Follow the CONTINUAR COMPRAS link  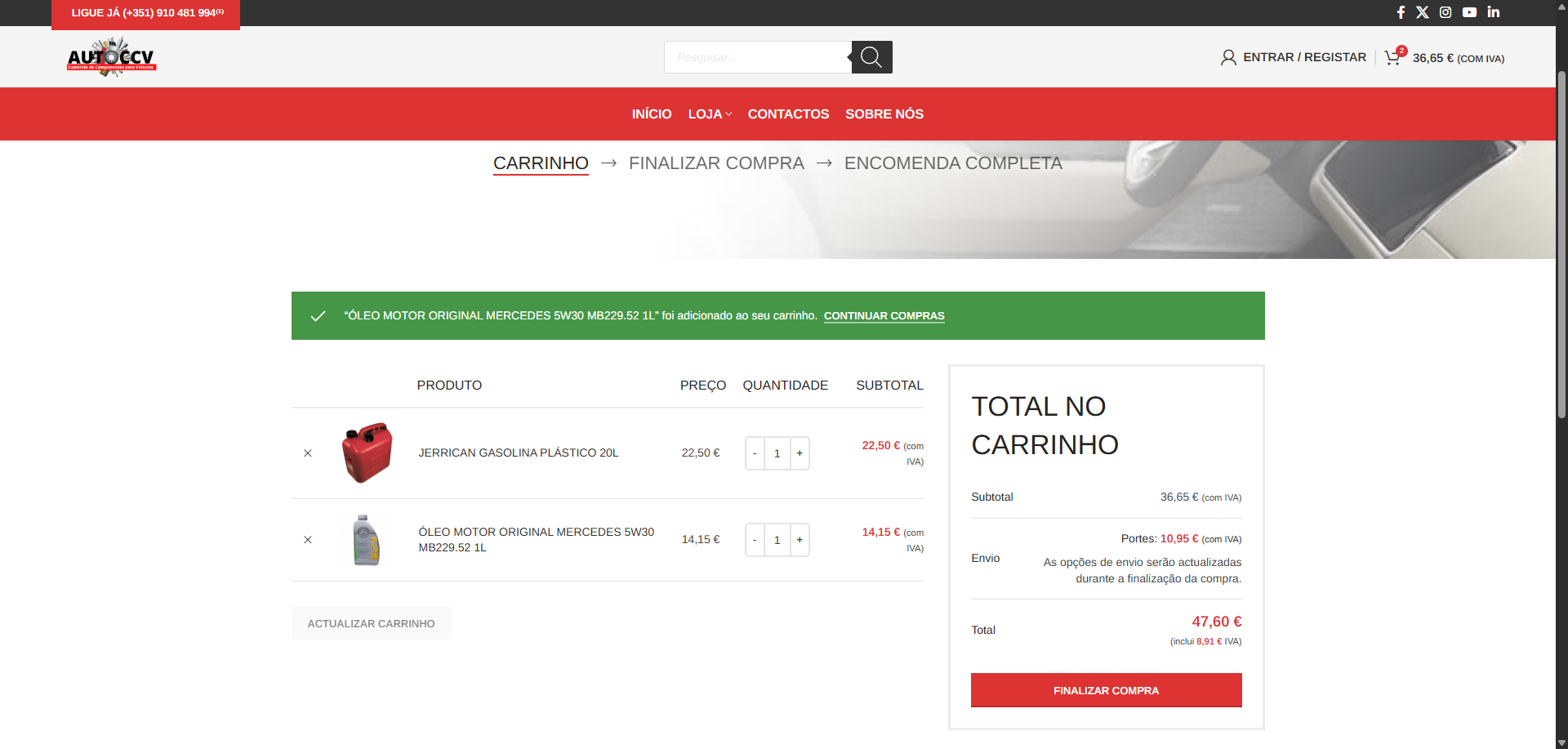click(x=884, y=316)
